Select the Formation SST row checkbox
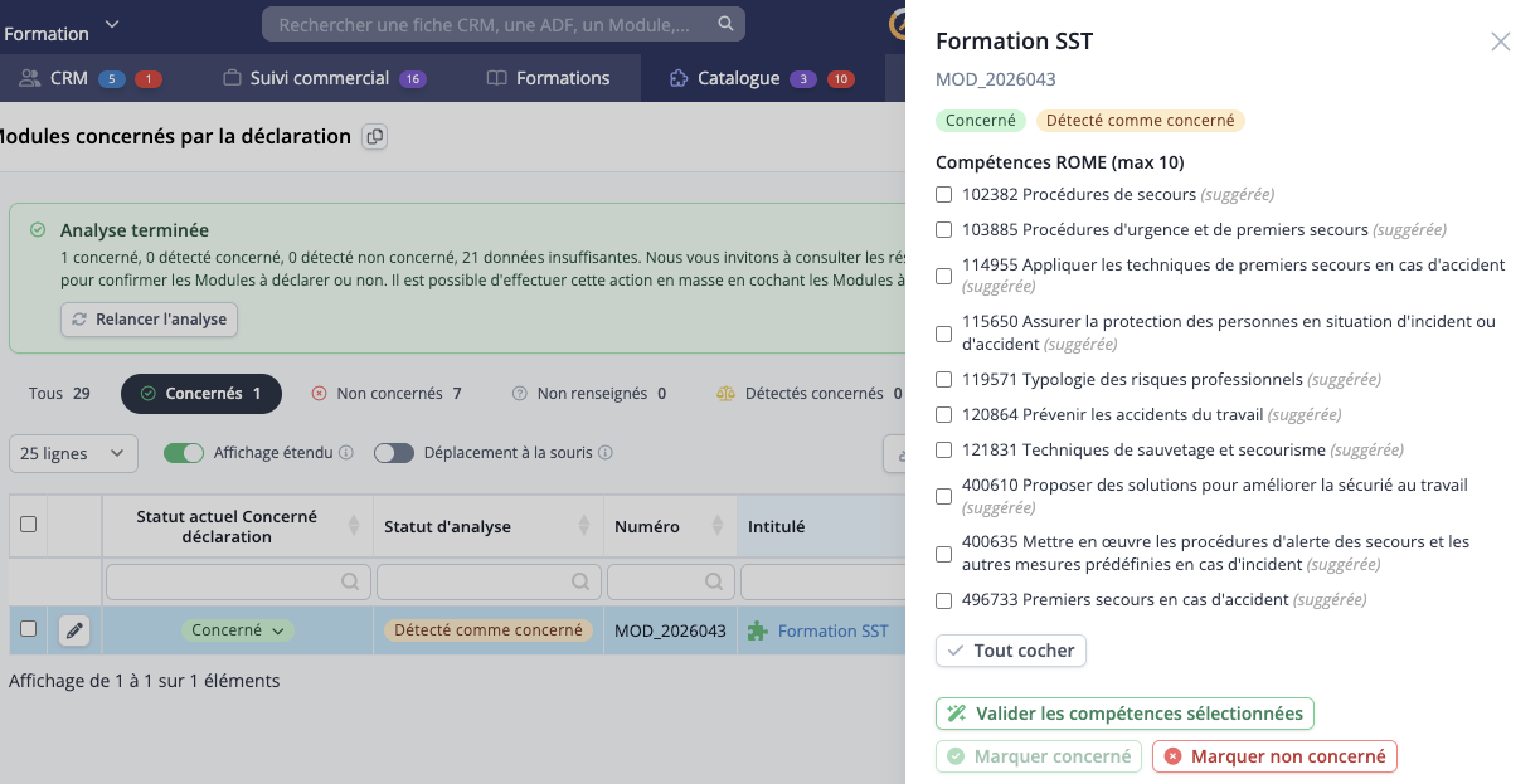This screenshot has height=784, width=1540. pos(28,629)
